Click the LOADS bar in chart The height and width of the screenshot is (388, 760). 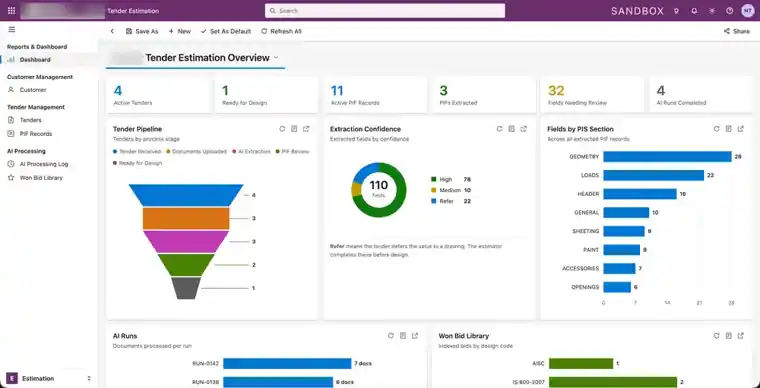tap(653, 175)
